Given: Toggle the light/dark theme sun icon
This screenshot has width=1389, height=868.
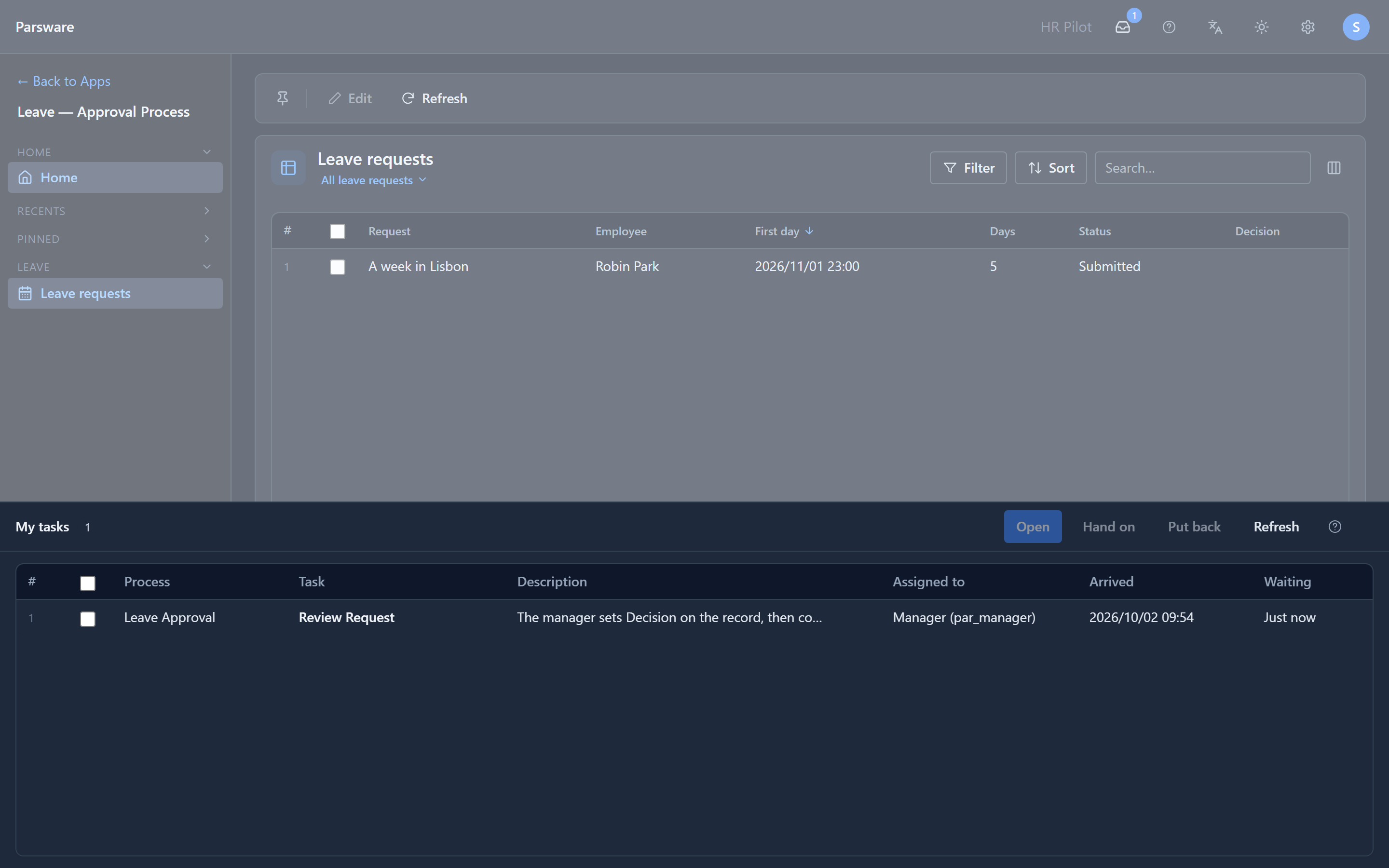Looking at the screenshot, I should (x=1261, y=27).
